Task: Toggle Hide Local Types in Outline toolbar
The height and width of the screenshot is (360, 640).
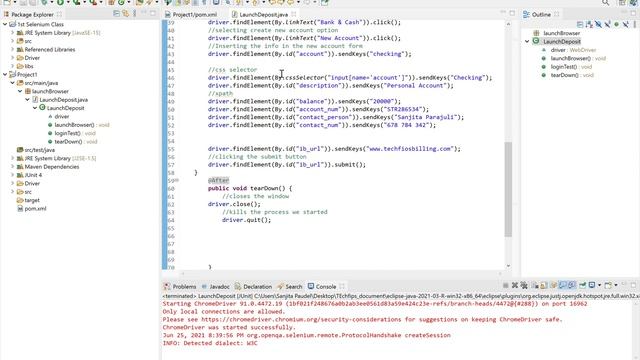Action: (x=626, y=24)
